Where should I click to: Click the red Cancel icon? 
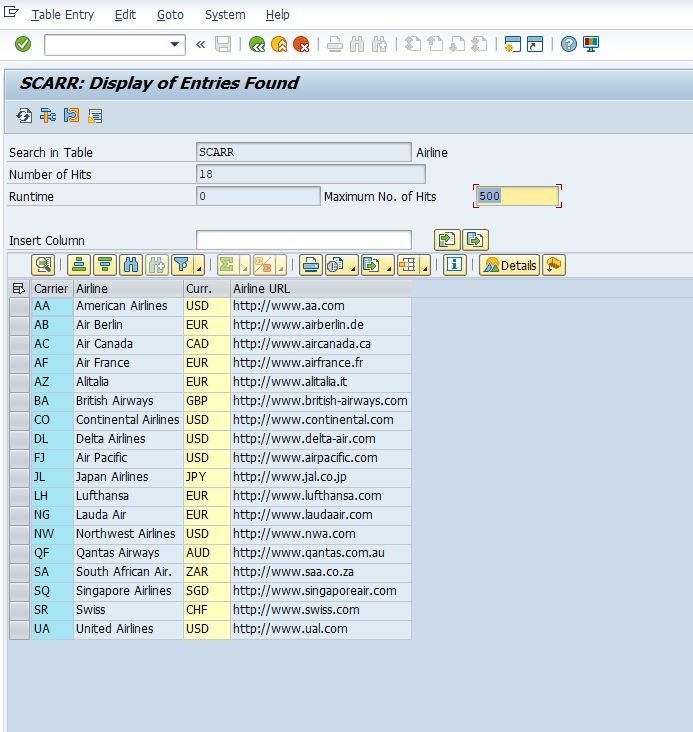(301, 44)
